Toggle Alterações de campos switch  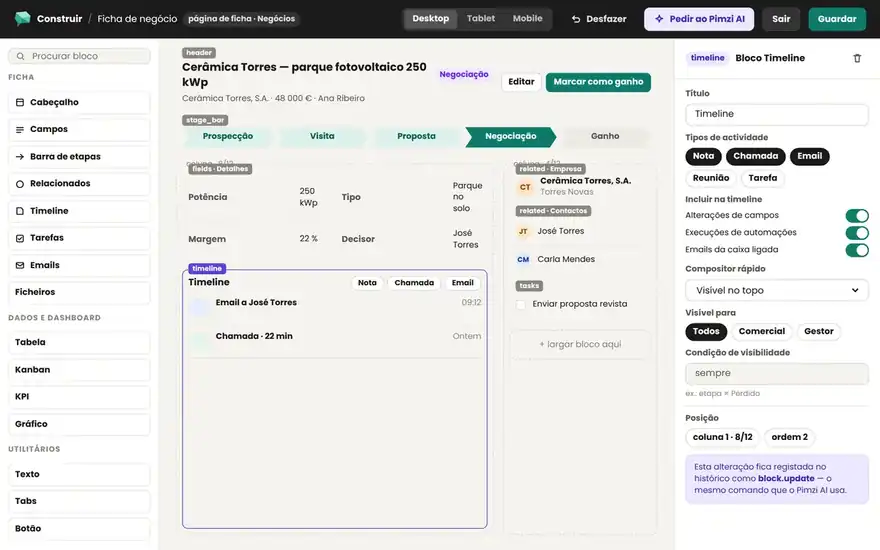coord(857,216)
